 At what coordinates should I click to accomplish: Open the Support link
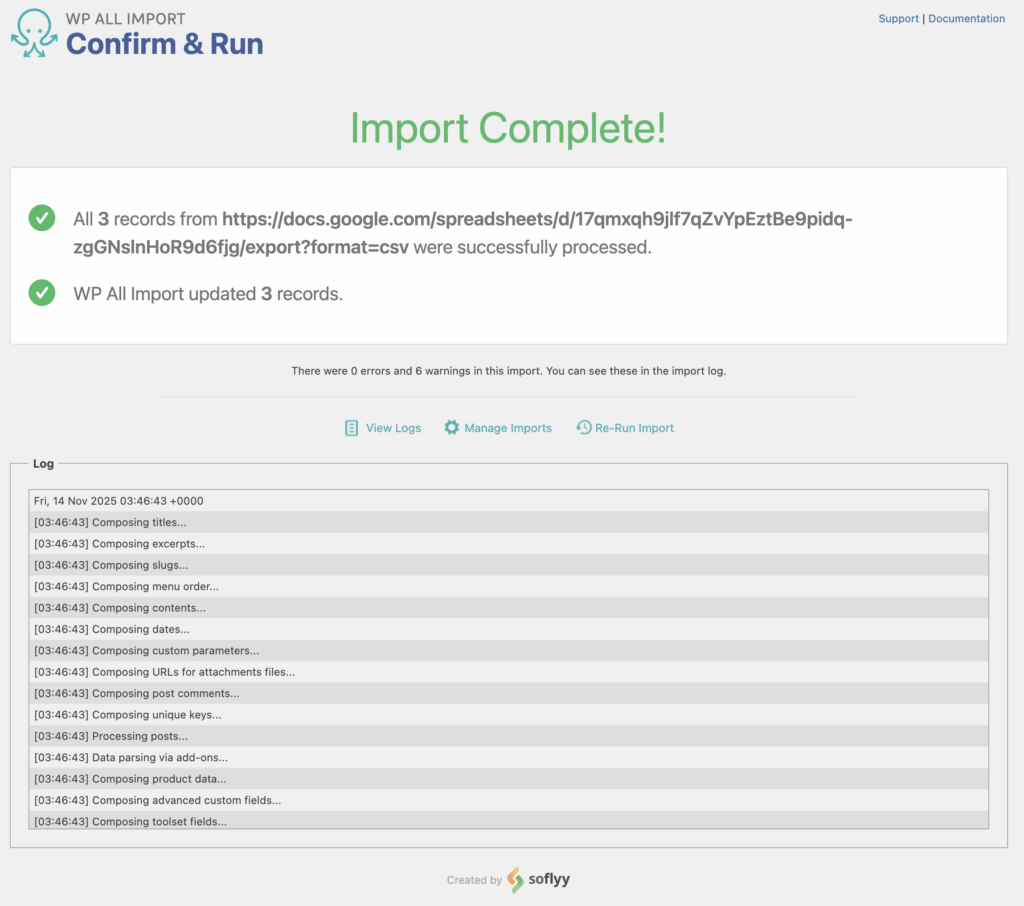[898, 18]
